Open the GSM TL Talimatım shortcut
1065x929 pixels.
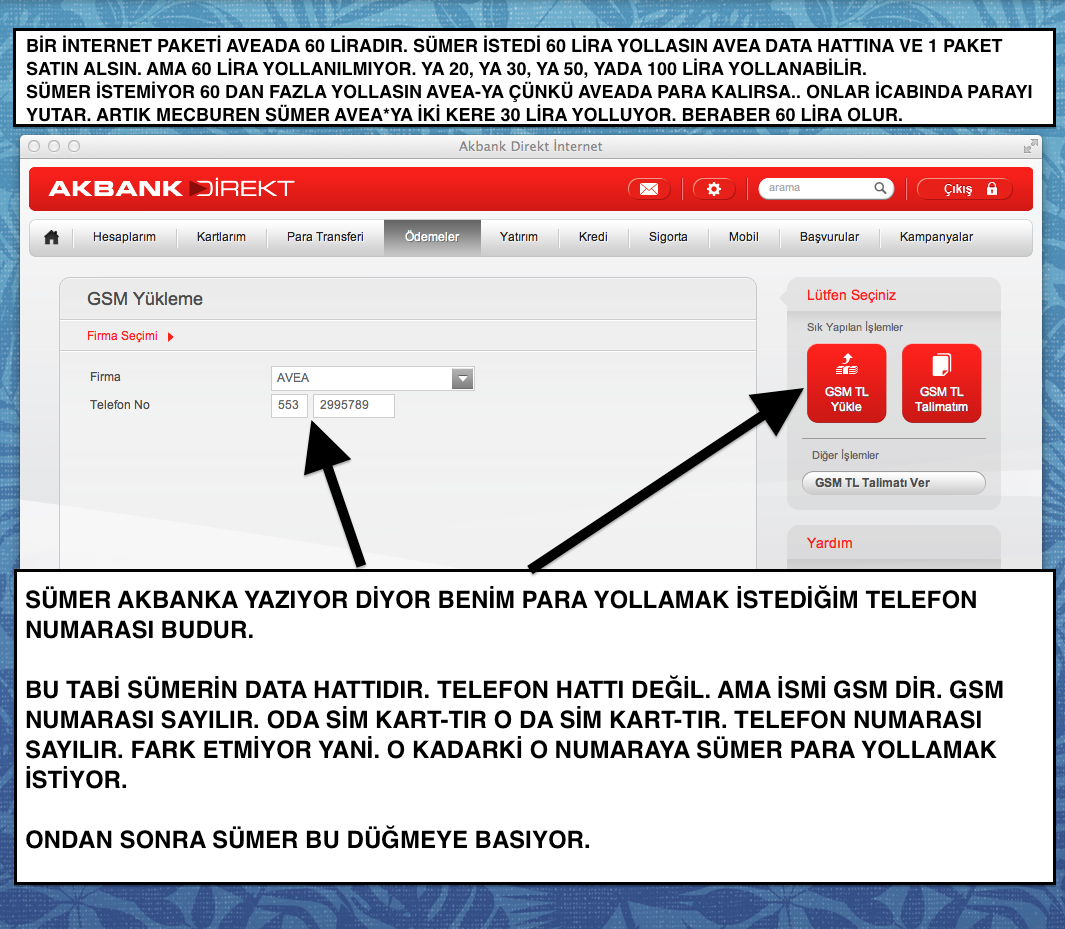941,383
